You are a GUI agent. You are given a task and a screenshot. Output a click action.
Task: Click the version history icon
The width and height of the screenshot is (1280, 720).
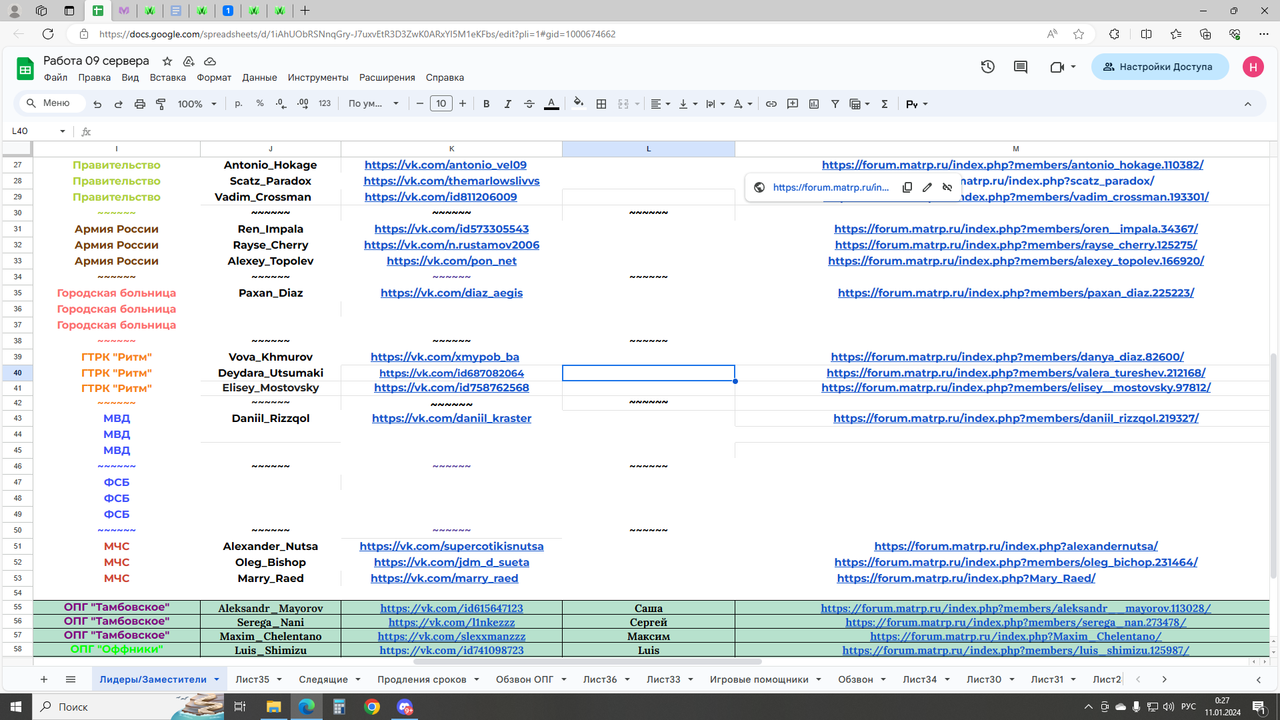point(986,66)
